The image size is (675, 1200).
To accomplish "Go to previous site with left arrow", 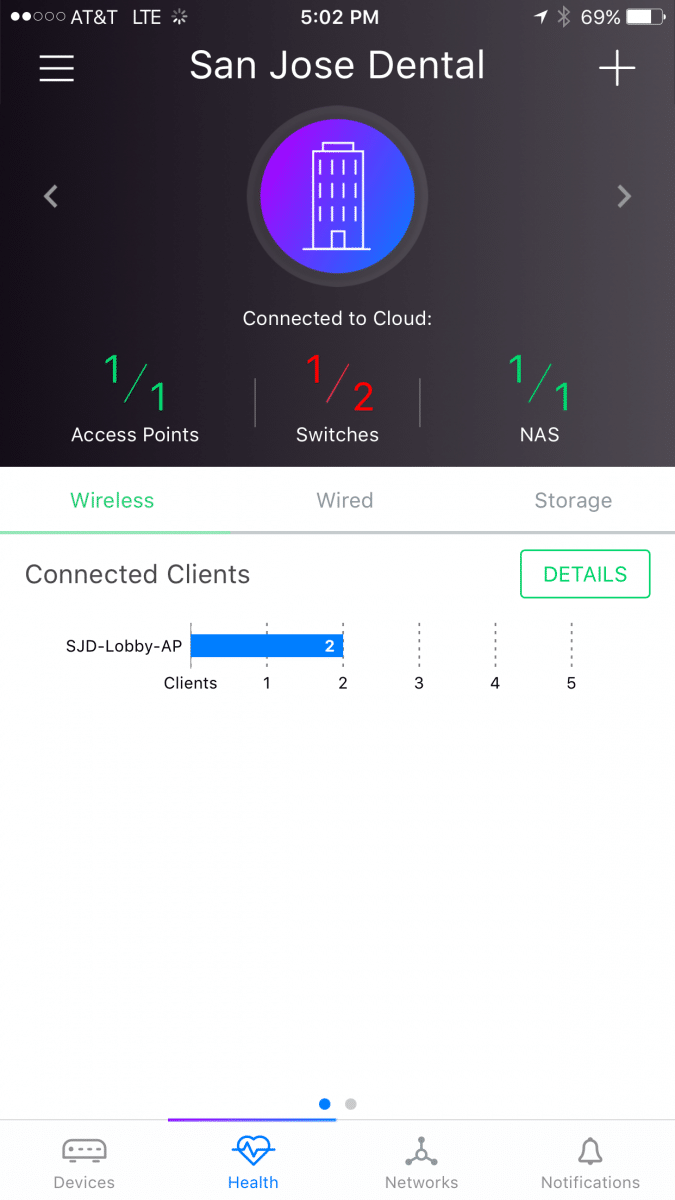I will tap(51, 196).
